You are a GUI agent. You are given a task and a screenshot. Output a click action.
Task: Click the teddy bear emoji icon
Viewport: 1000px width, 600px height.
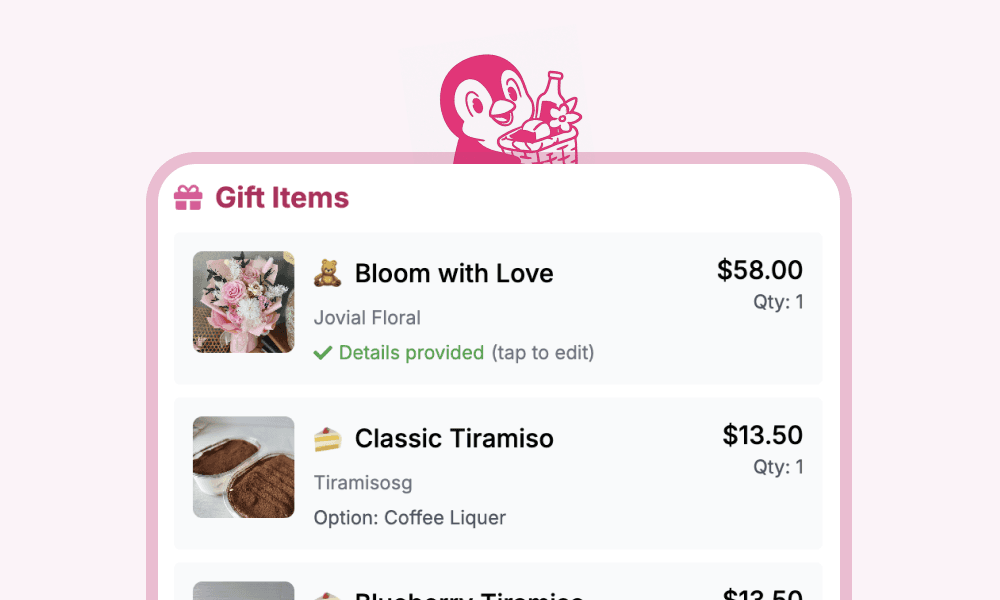pyautogui.click(x=327, y=273)
